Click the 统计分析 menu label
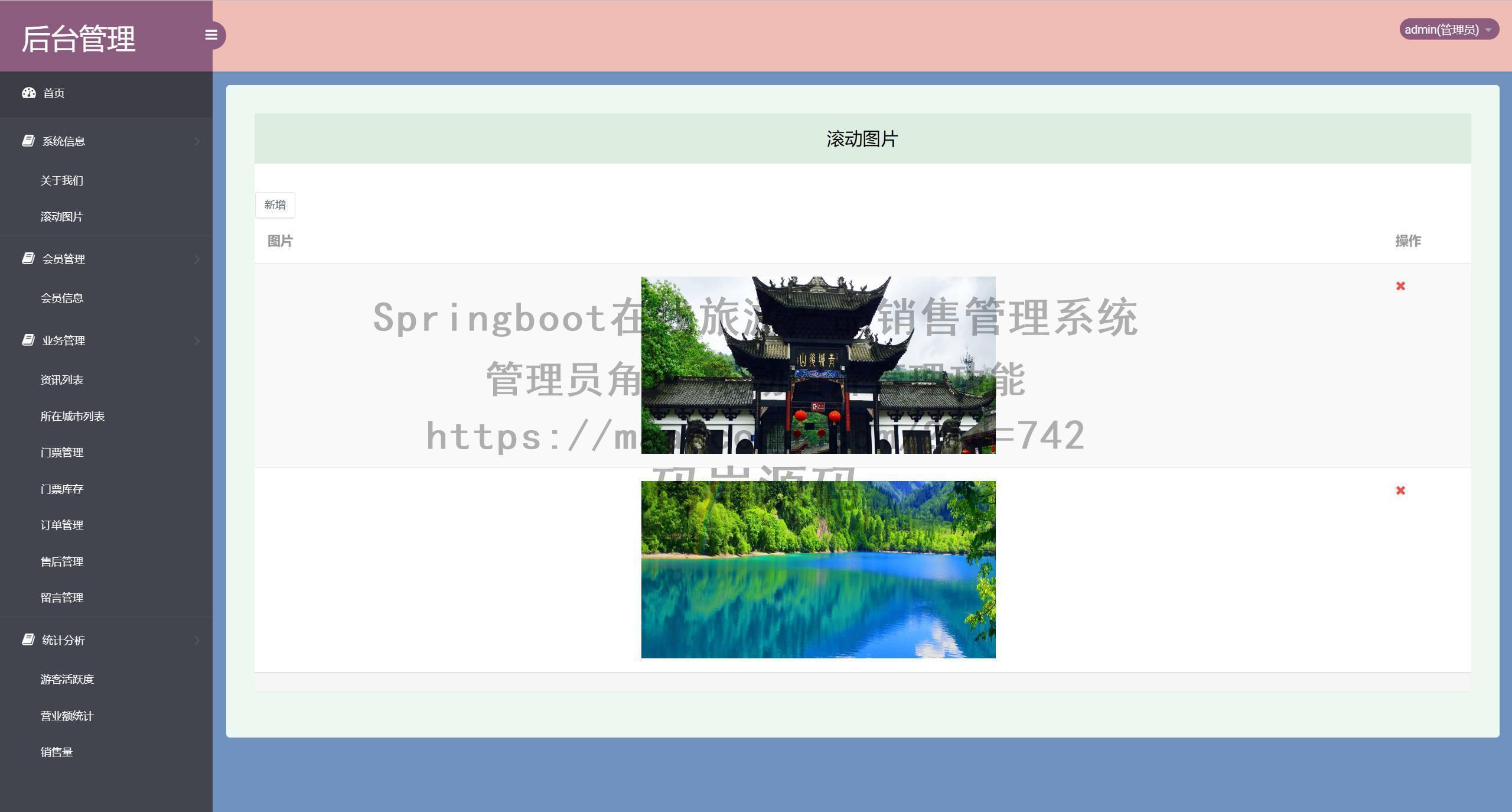The width and height of the screenshot is (1512, 812). [x=63, y=640]
